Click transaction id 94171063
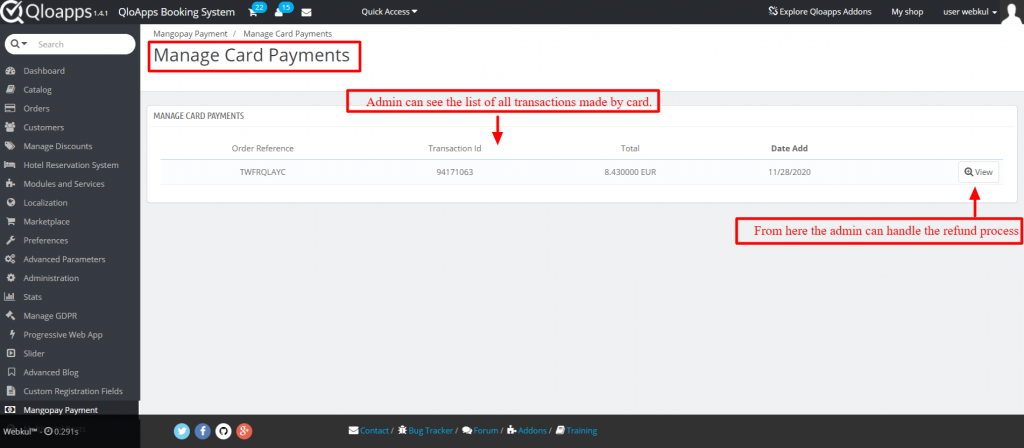 455,172
